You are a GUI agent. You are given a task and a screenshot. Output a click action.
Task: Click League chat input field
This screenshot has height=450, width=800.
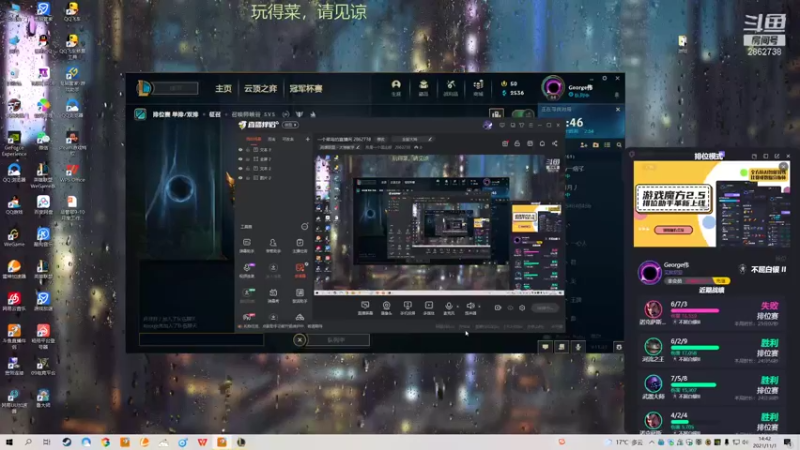(201, 339)
